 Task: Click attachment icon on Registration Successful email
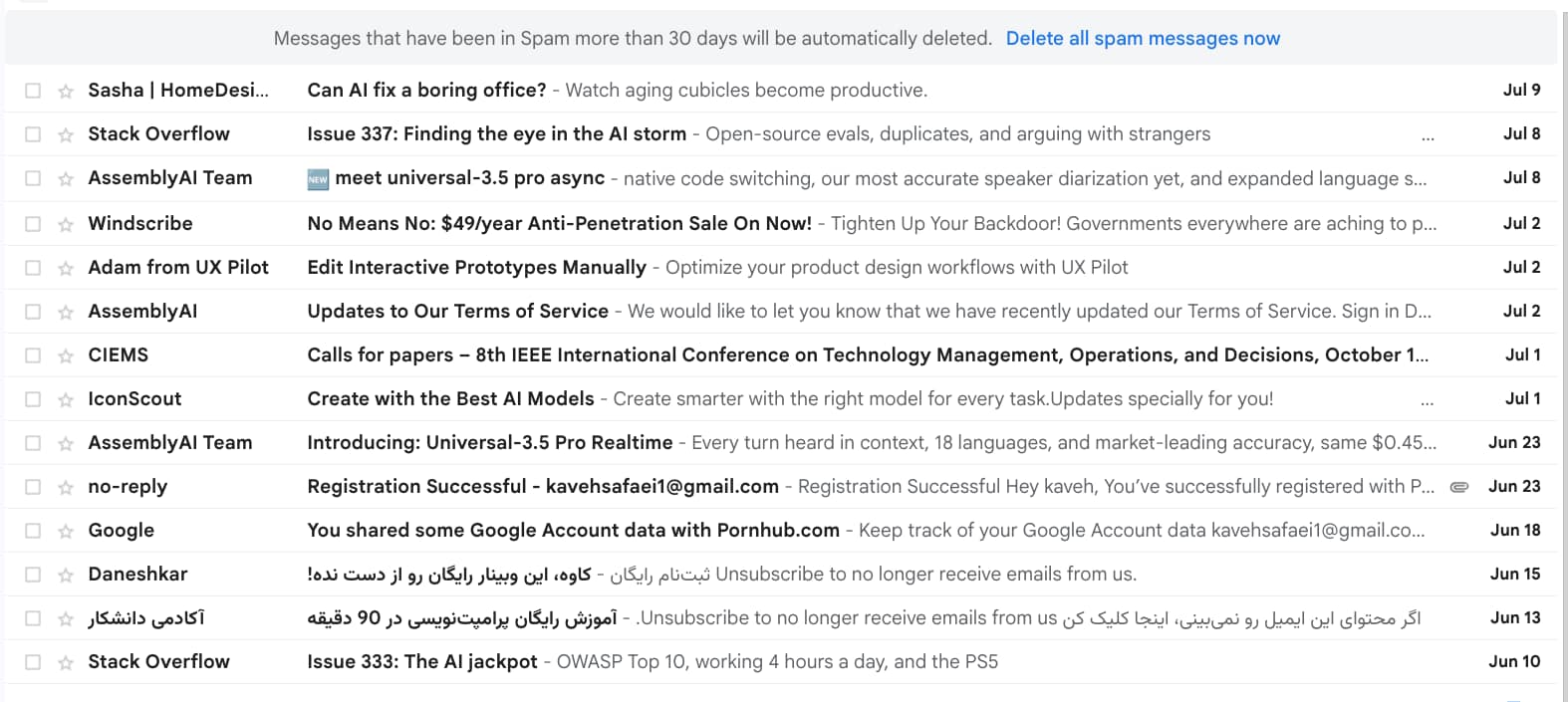point(1459,487)
